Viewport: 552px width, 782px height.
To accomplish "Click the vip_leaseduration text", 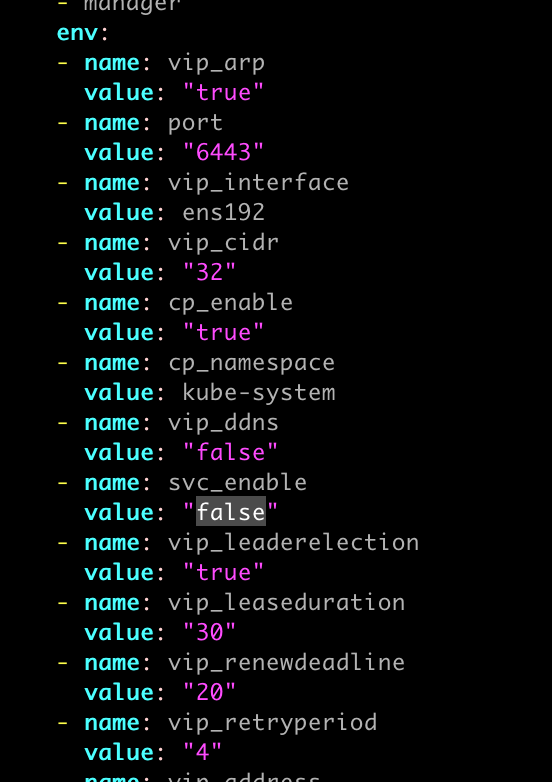I will pos(286,603).
